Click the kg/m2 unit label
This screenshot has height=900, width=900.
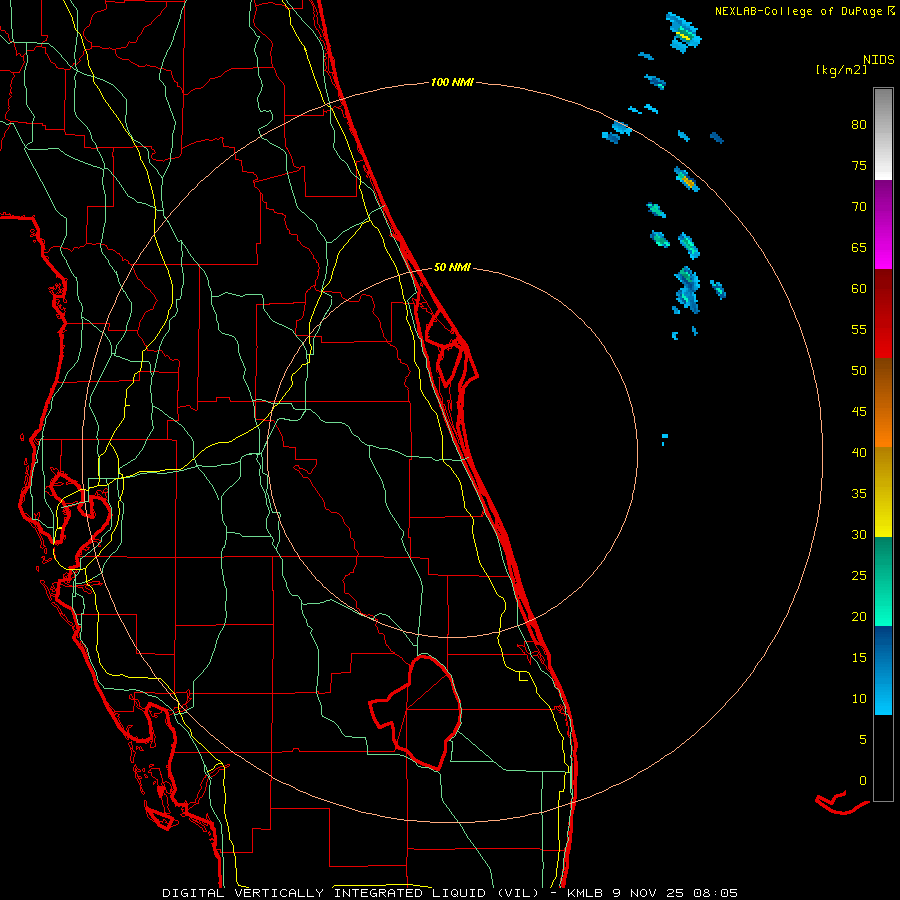(841, 70)
